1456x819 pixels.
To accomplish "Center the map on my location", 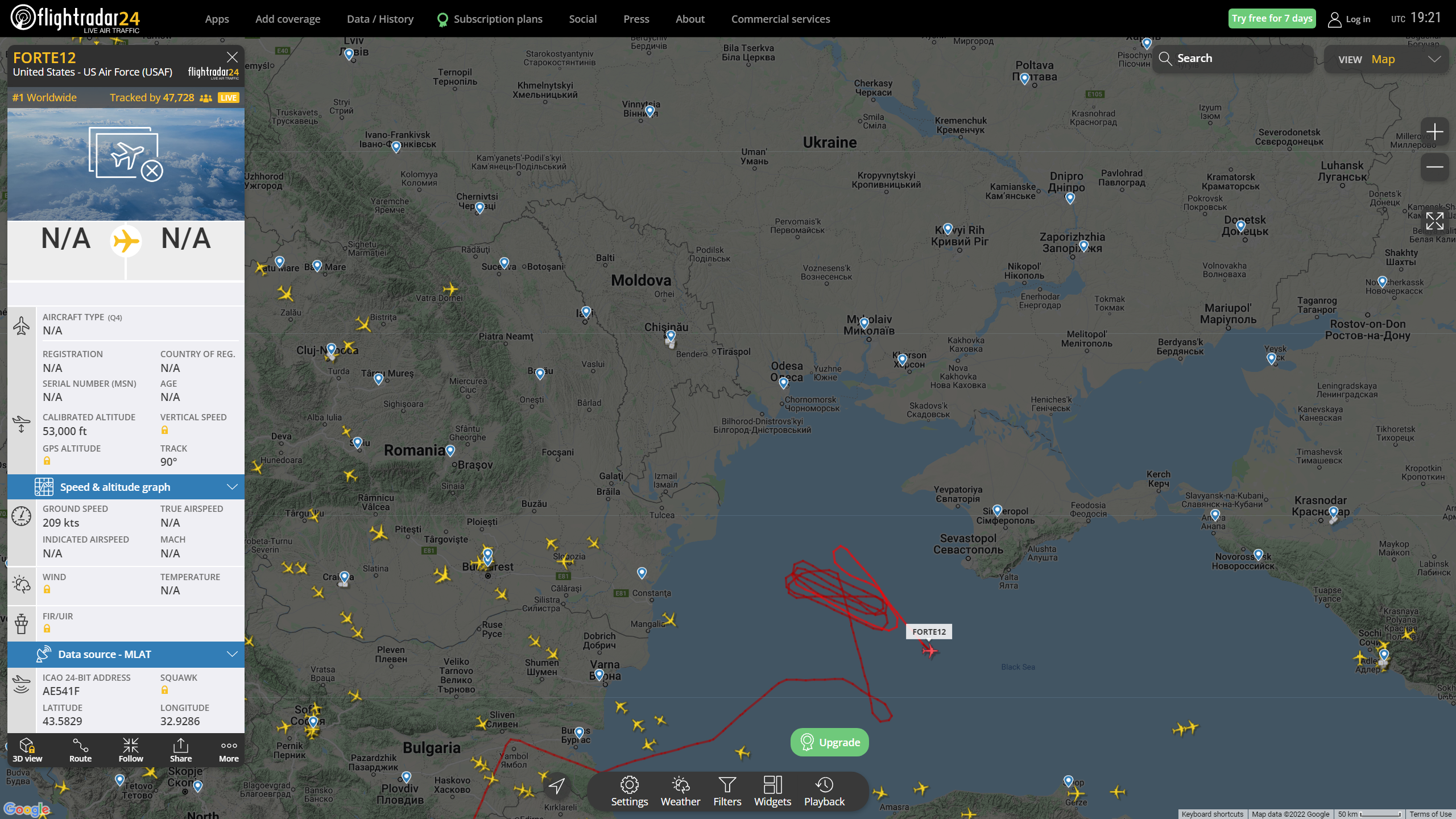I will click(x=557, y=786).
